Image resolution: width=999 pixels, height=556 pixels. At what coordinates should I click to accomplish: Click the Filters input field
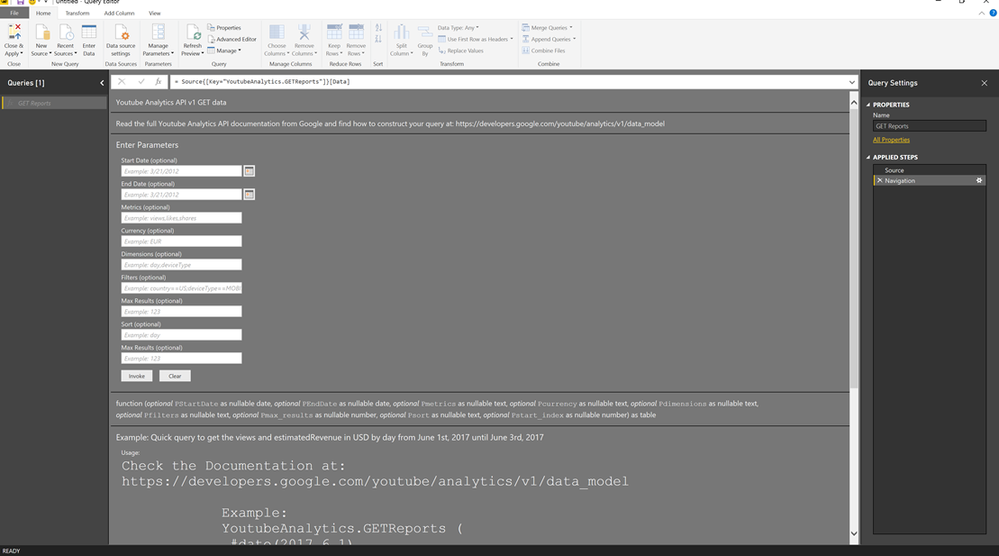coord(182,289)
